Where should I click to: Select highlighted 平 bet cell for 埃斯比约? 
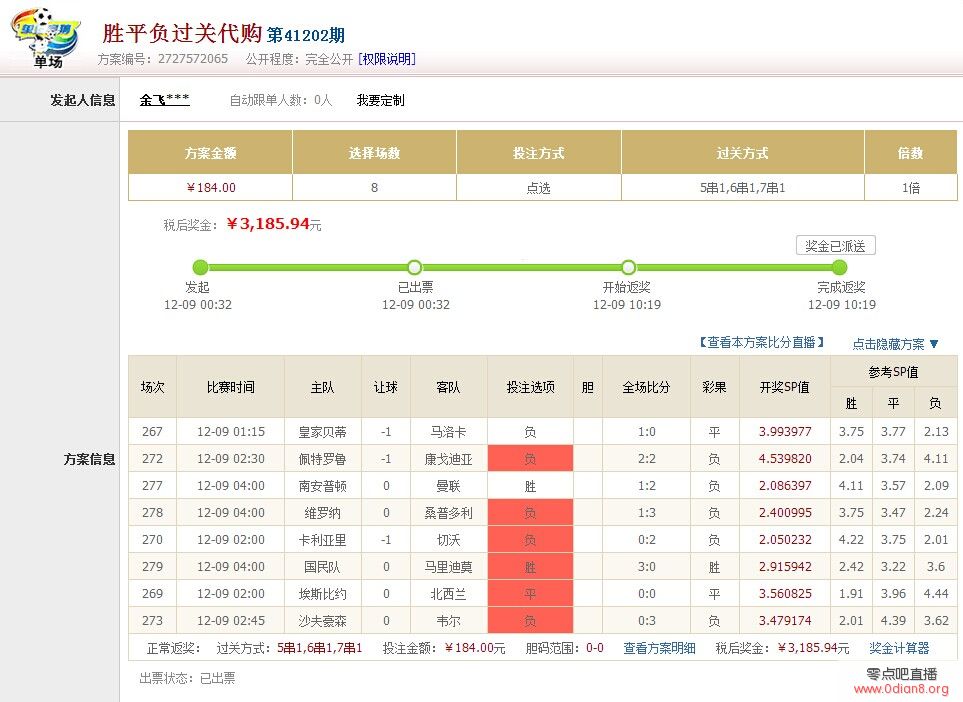click(x=530, y=593)
